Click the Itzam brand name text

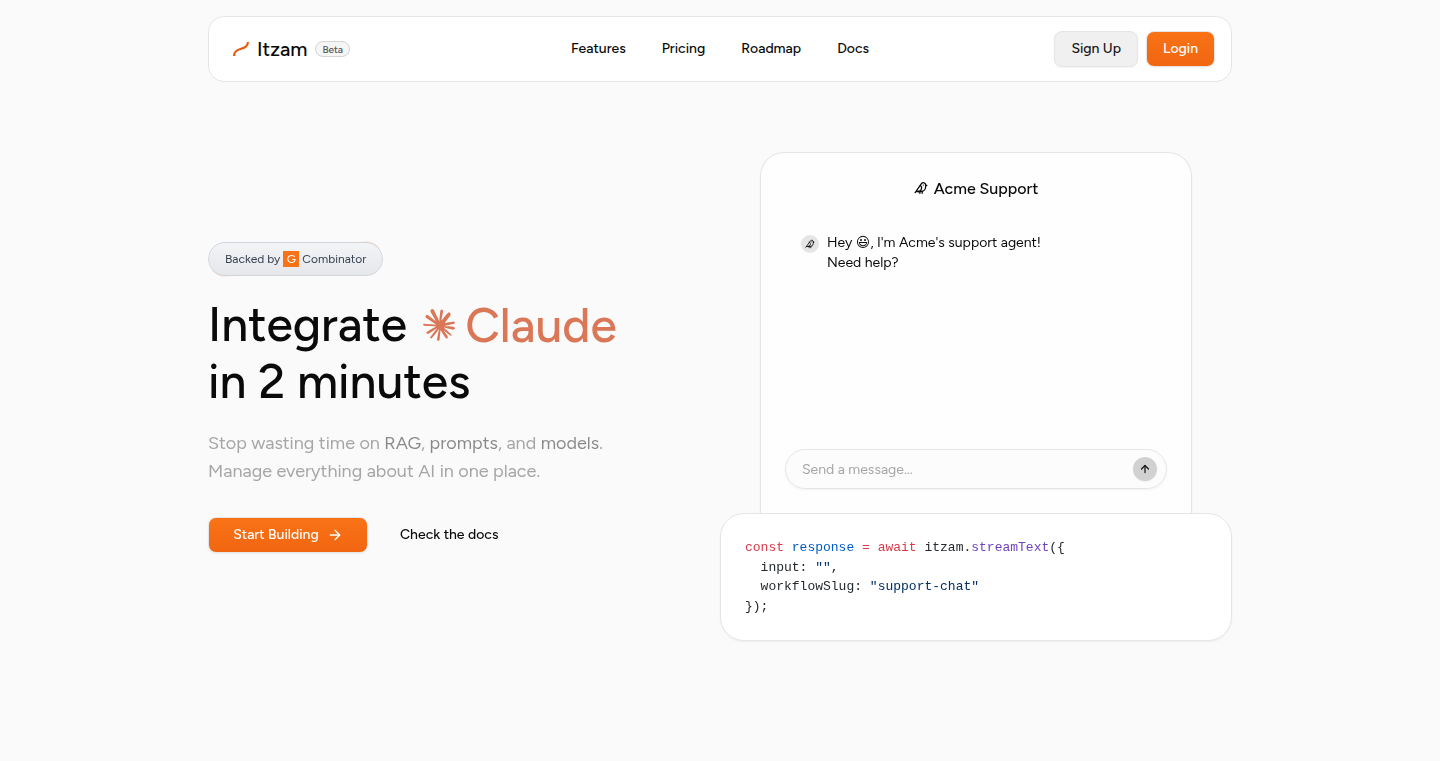(x=282, y=49)
